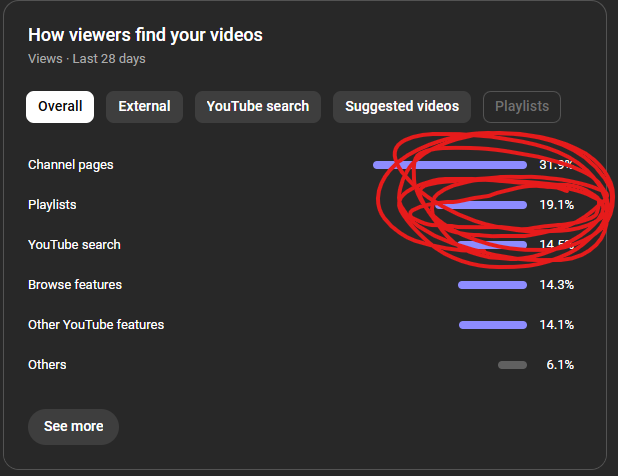Click the 6.1% Others value
The height and width of the screenshot is (476, 618).
[560, 365]
